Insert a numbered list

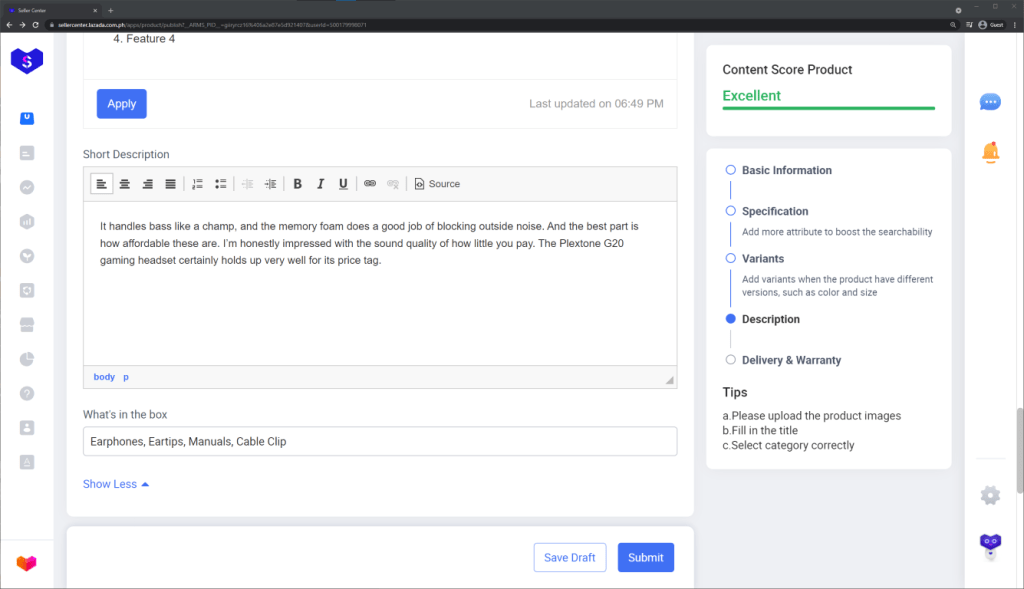pyautogui.click(x=197, y=184)
